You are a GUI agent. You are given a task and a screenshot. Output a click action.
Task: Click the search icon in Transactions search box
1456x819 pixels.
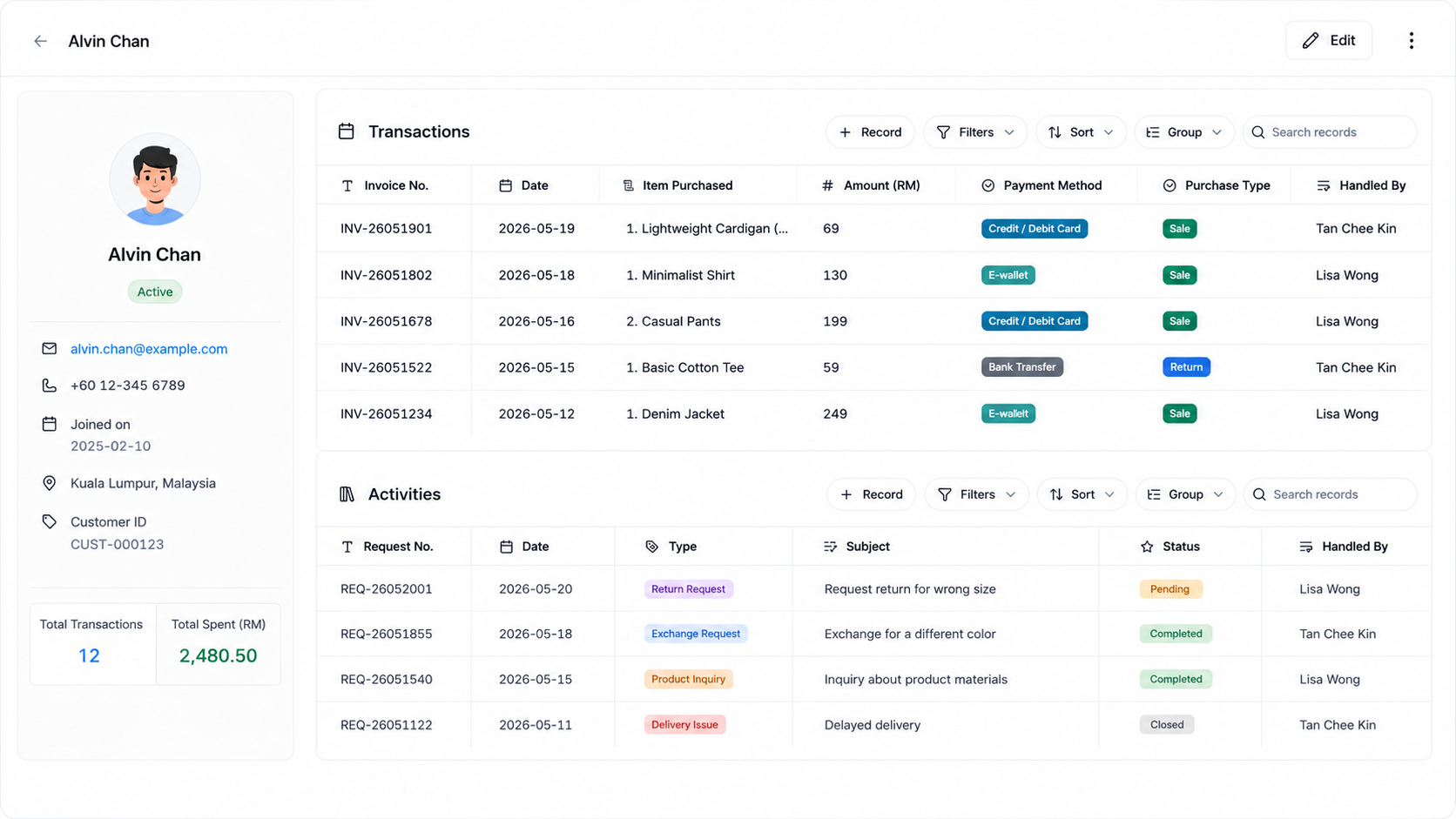[x=1257, y=132]
